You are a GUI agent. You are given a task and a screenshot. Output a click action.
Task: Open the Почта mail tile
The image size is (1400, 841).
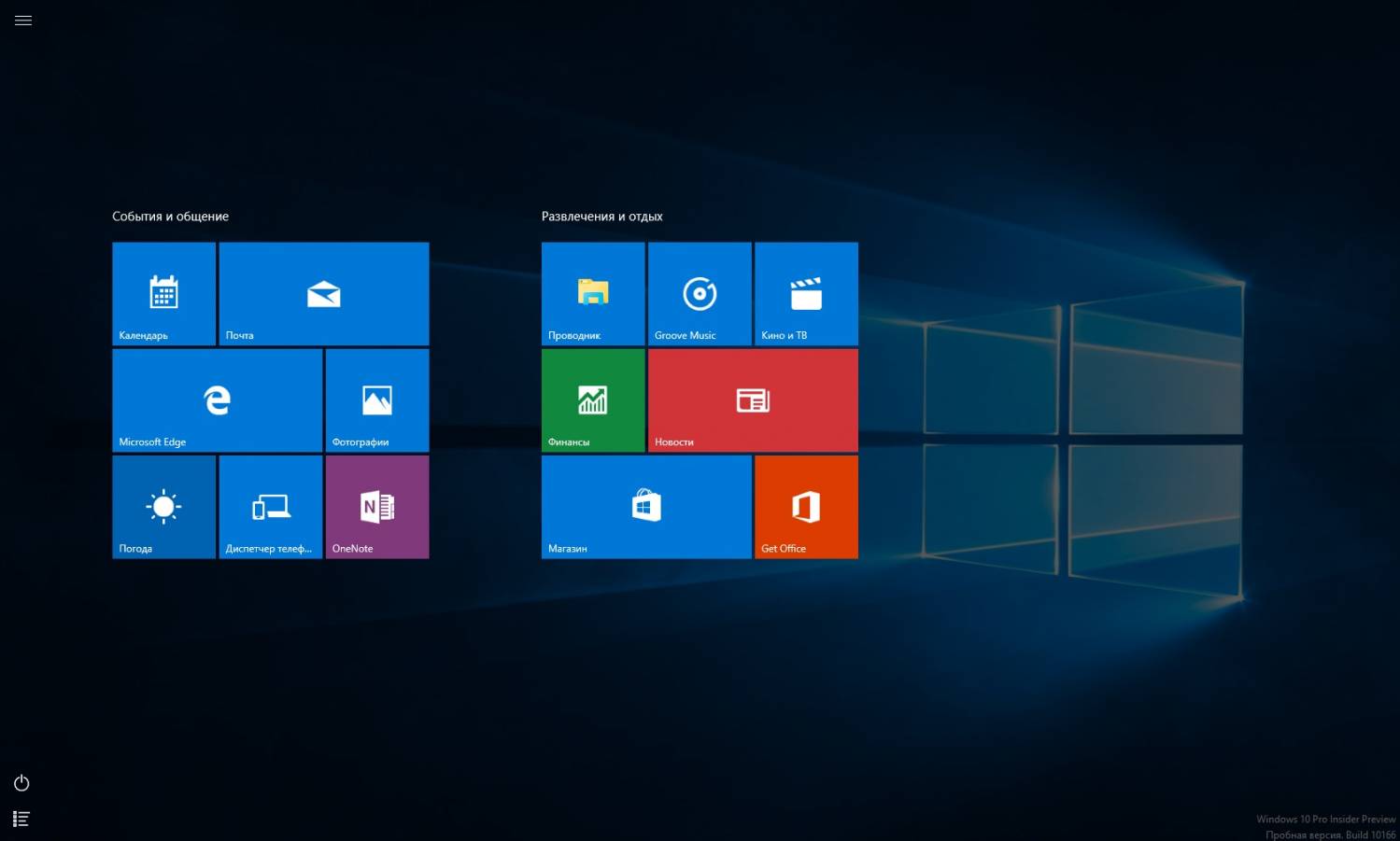(324, 294)
